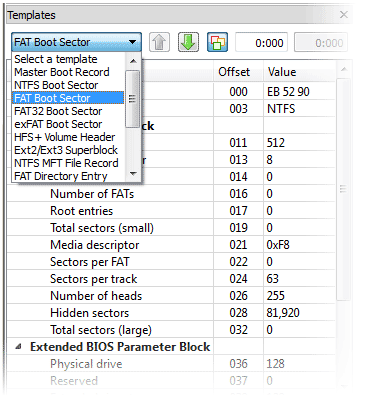
Task: Click value 128 at offset 036
Action: [x=275, y=364]
